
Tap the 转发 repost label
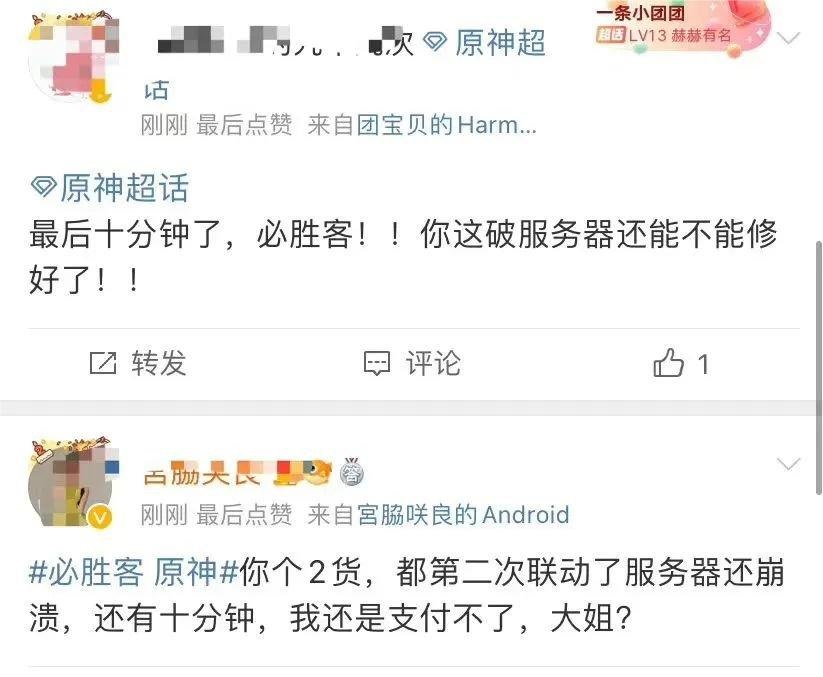point(159,363)
